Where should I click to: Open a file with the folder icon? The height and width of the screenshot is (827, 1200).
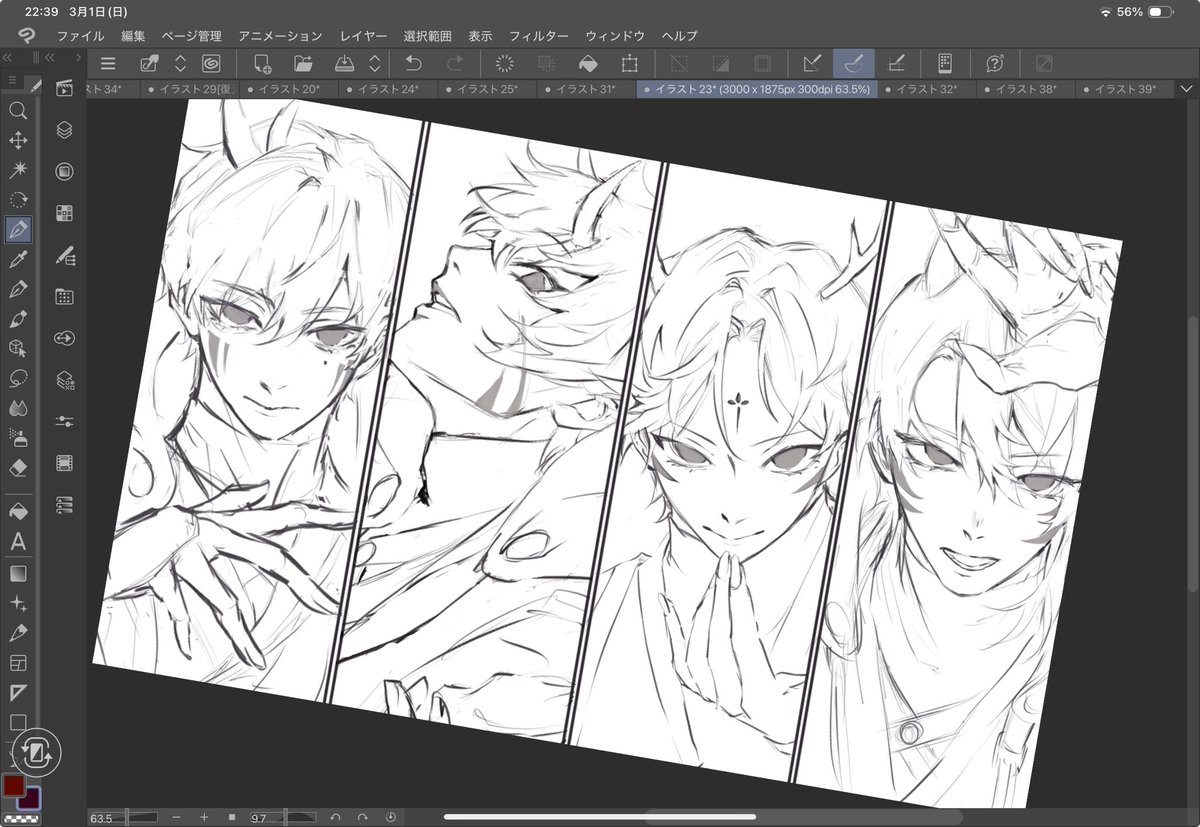point(304,64)
